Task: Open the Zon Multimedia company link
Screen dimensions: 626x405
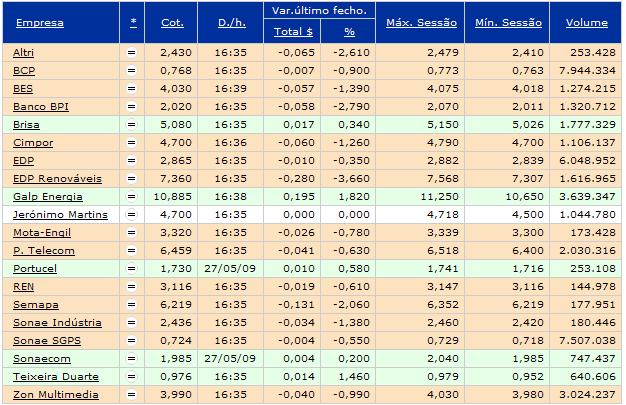Action: pos(55,395)
